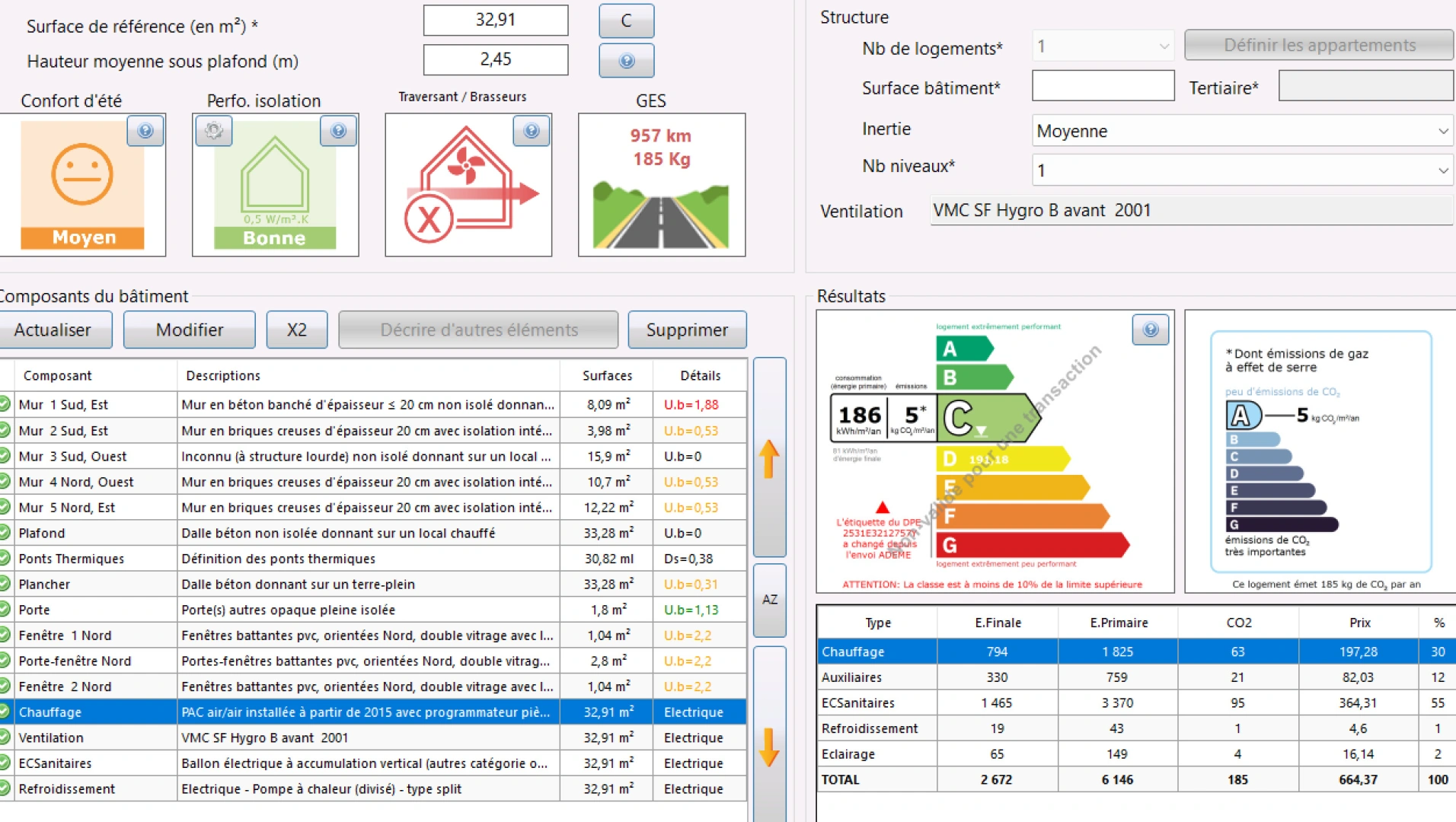Click the AZ sort button
The width and height of the screenshot is (1456, 822).
coord(769,600)
